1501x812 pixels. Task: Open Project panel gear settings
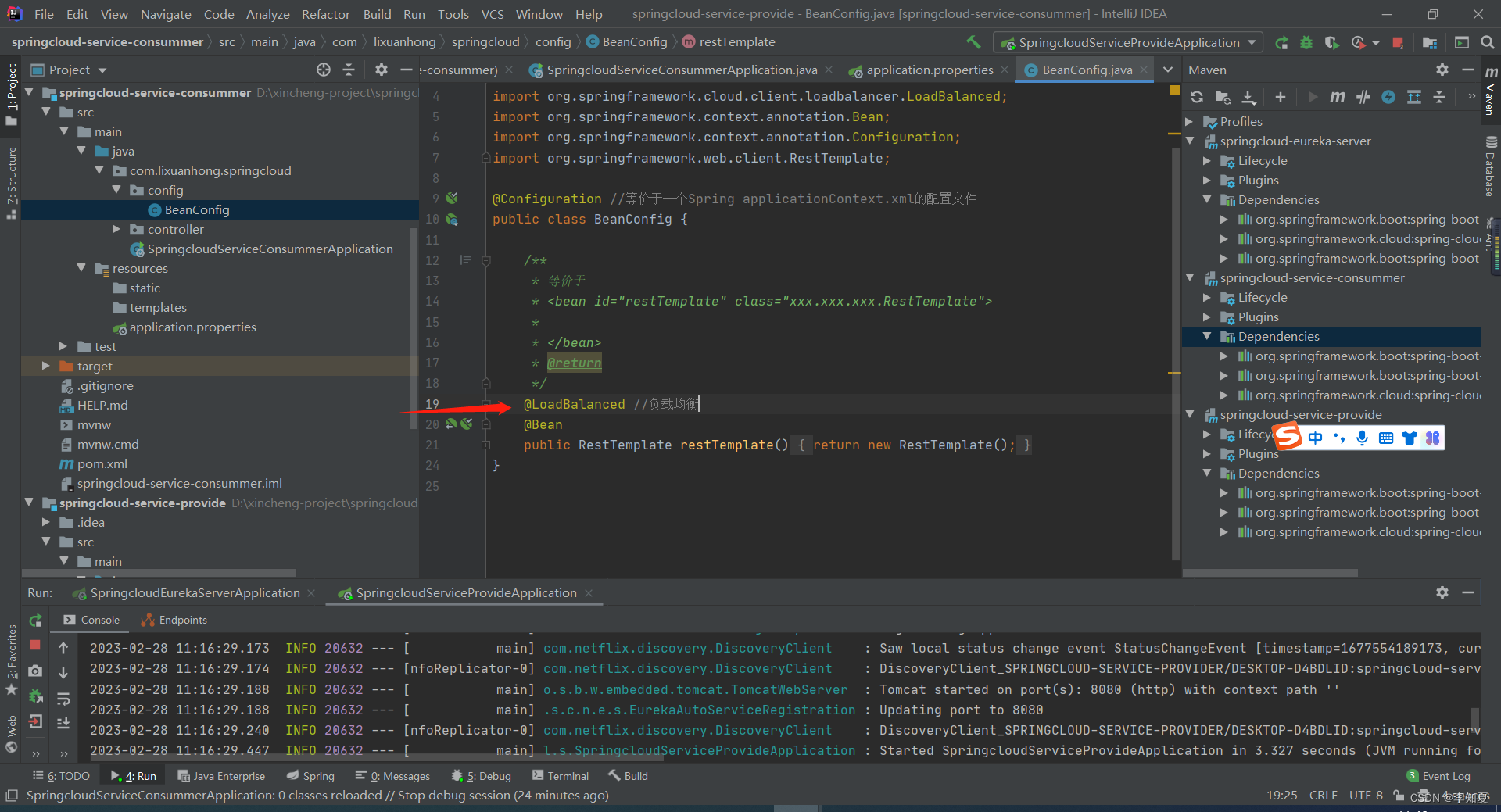coord(381,70)
